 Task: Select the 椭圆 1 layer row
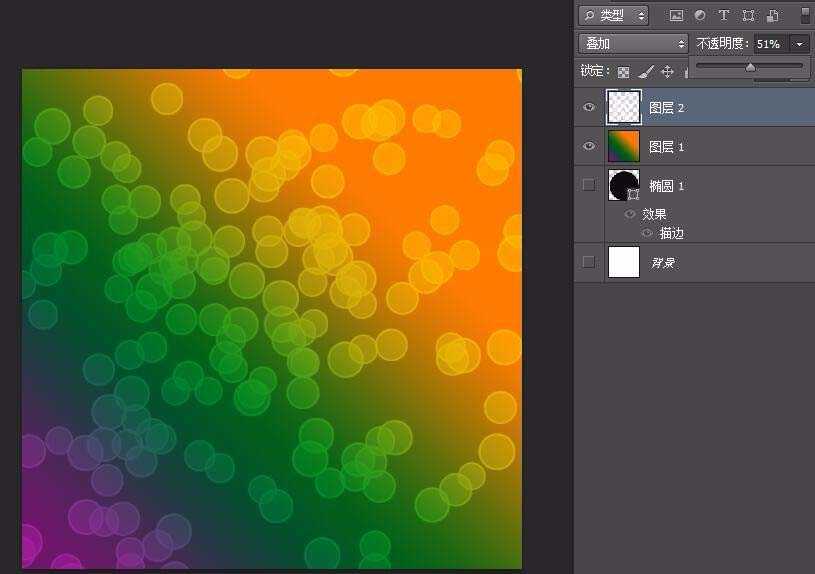point(694,185)
